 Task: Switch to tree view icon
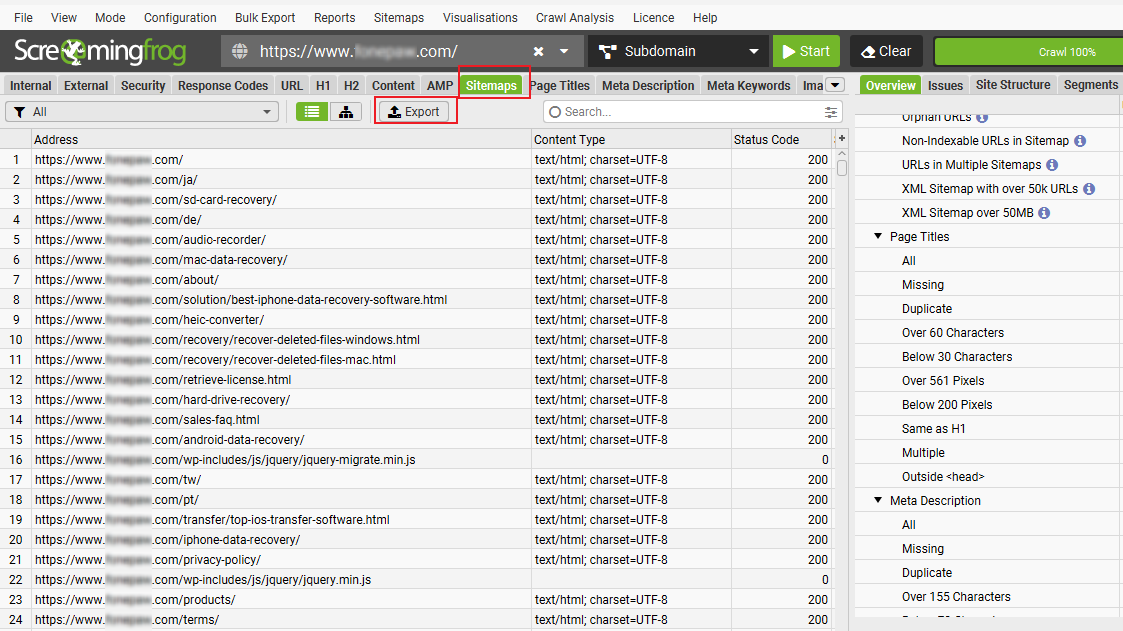click(x=346, y=112)
